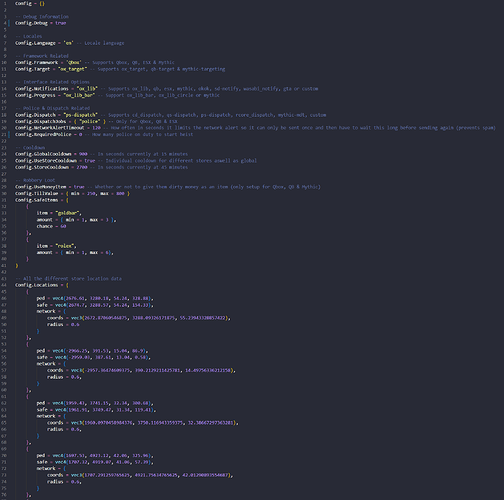Click the 'coords' key on line 57

(55, 370)
